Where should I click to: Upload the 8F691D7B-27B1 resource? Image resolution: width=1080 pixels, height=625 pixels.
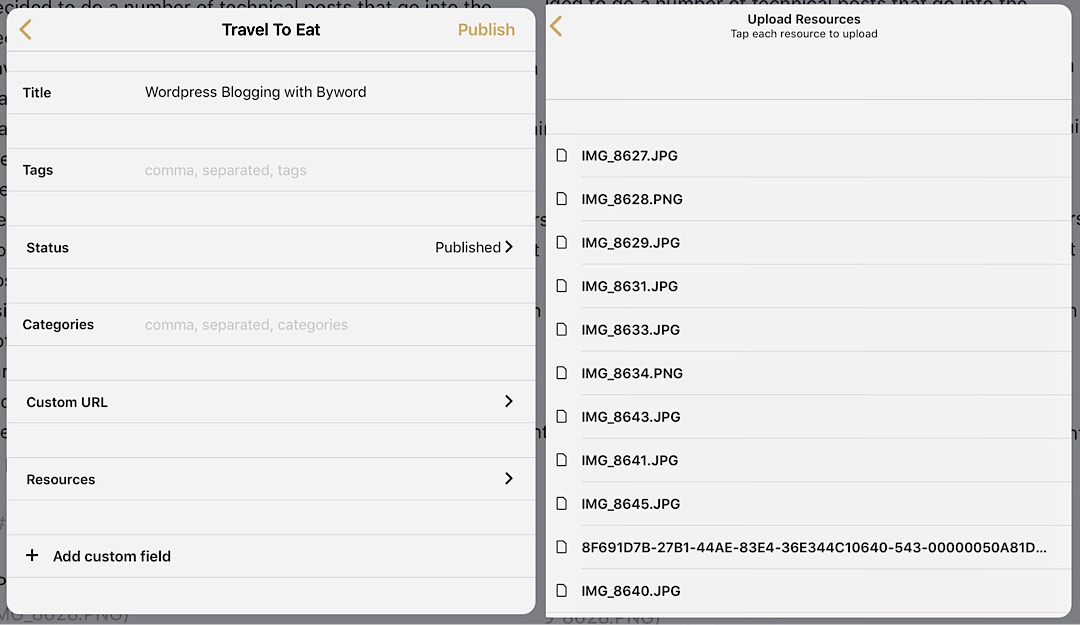pyautogui.click(x=809, y=547)
